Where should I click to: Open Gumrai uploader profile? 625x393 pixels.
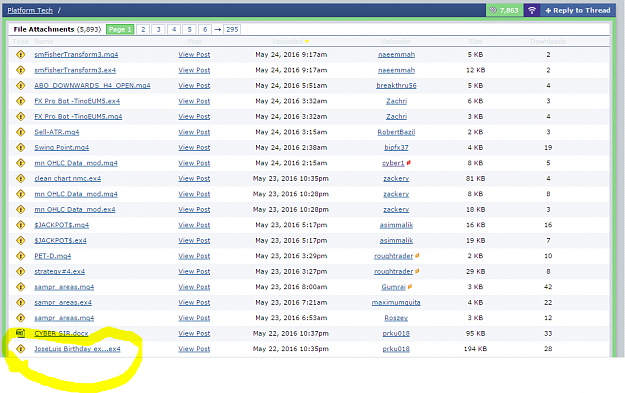coord(393,287)
